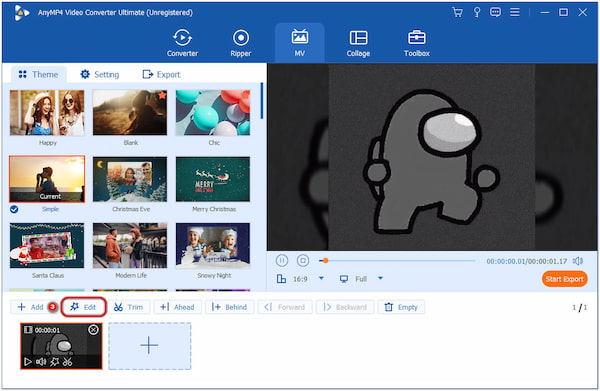The height and width of the screenshot is (391, 600).
Task: Click the monitor display mode icon
Action: point(344,279)
